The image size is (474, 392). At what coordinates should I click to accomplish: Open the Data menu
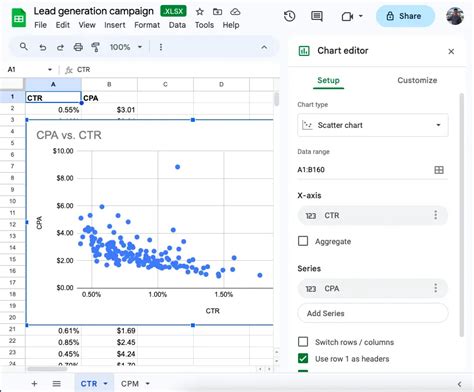[x=177, y=25]
